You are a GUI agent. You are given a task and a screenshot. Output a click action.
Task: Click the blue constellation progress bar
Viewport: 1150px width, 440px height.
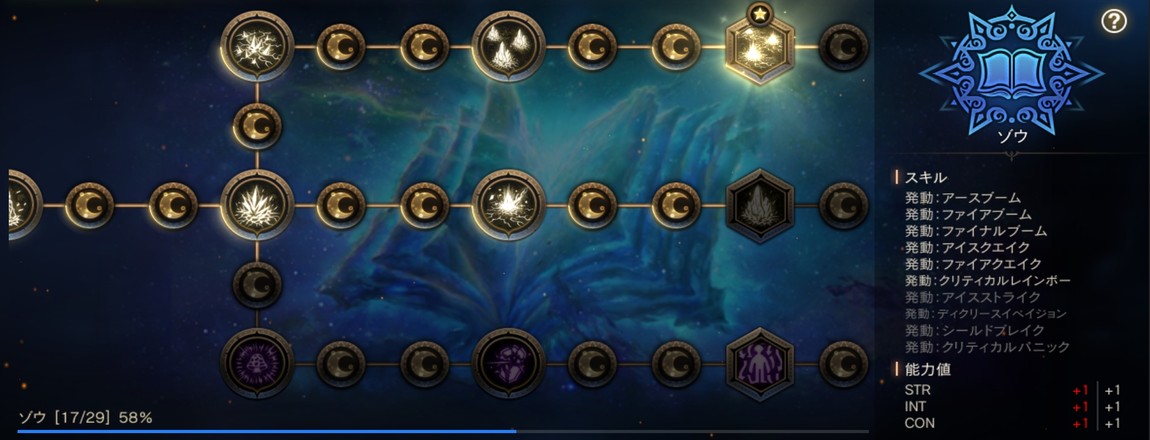(443, 431)
